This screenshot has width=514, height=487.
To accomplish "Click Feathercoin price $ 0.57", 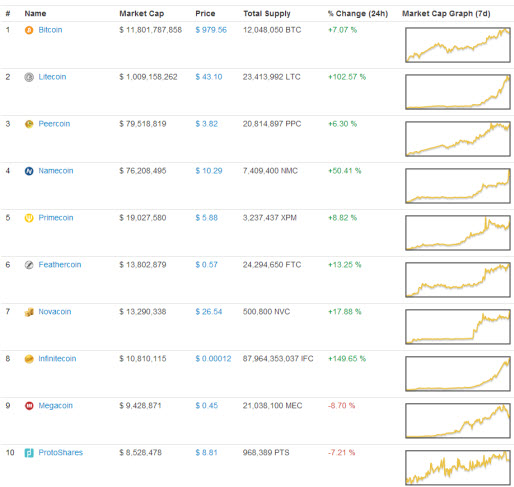I will pyautogui.click(x=207, y=265).
